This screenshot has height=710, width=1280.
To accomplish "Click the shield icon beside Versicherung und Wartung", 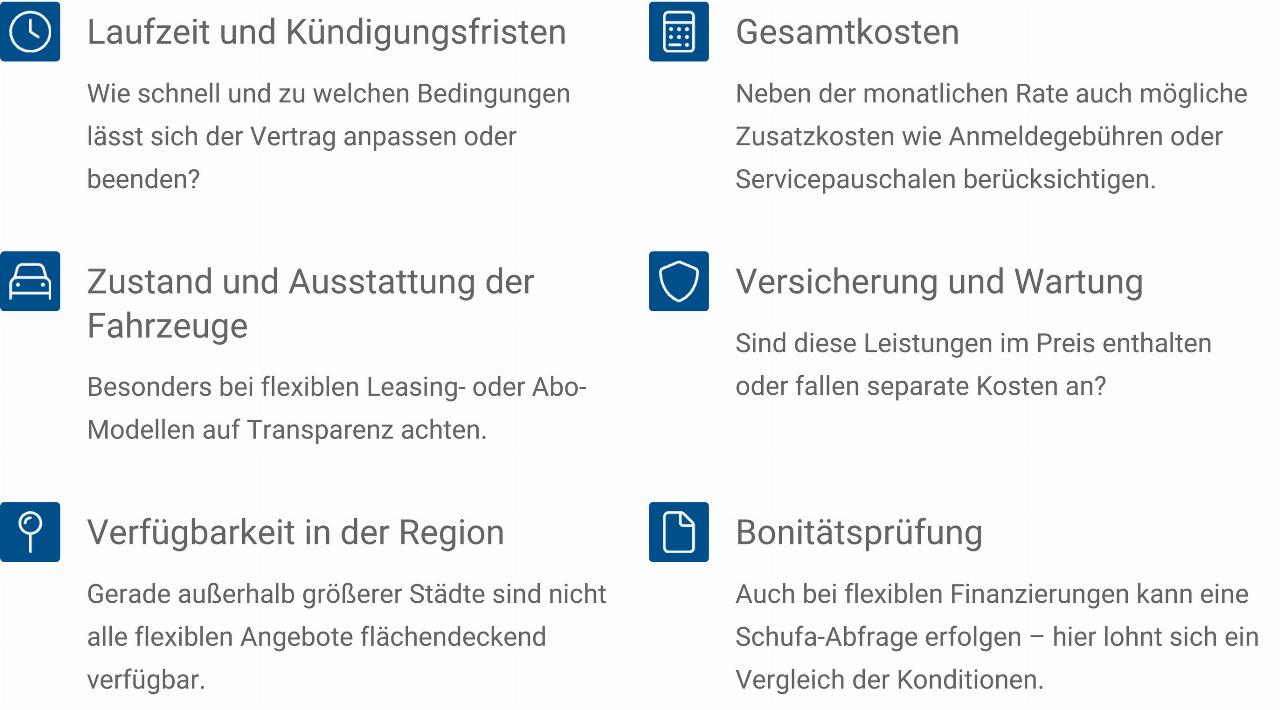I will coord(678,281).
